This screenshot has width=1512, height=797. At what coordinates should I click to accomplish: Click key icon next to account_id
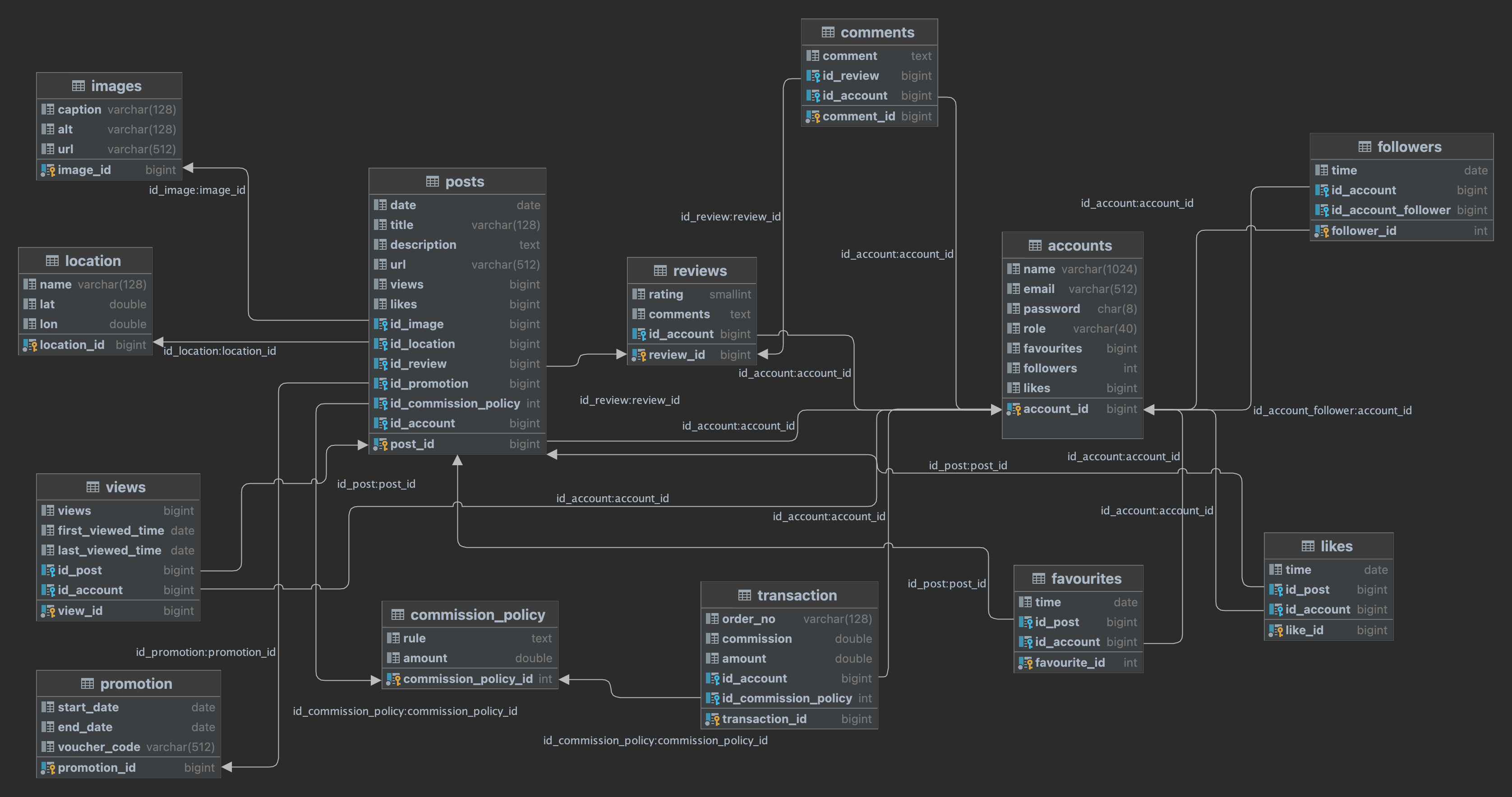(x=1014, y=409)
